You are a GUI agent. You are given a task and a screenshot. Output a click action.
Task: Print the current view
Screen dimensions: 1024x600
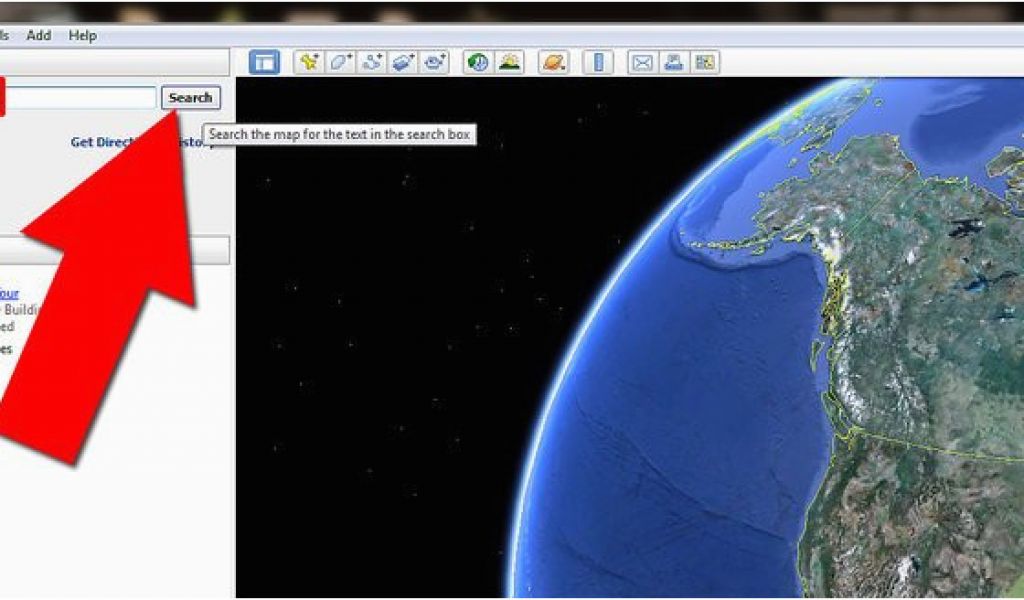click(x=674, y=63)
